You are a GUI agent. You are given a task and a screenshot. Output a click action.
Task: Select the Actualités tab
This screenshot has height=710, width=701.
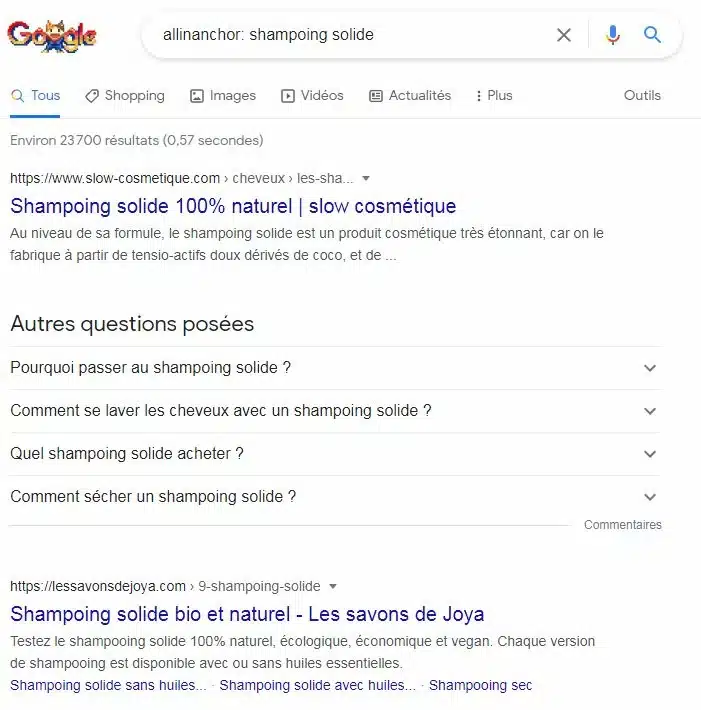[x=410, y=96]
